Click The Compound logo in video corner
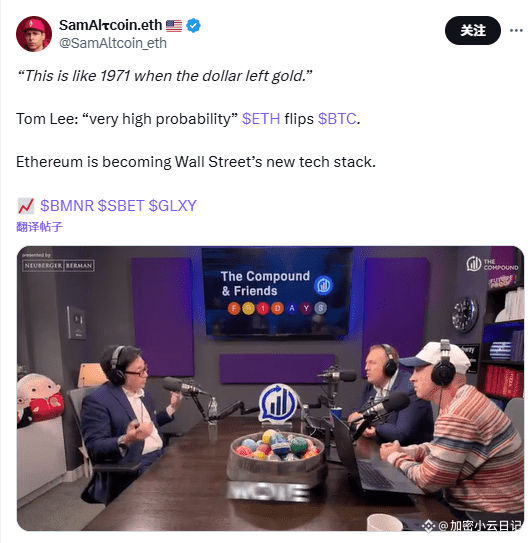Image resolution: width=530 pixels, height=543 pixels. (492, 265)
